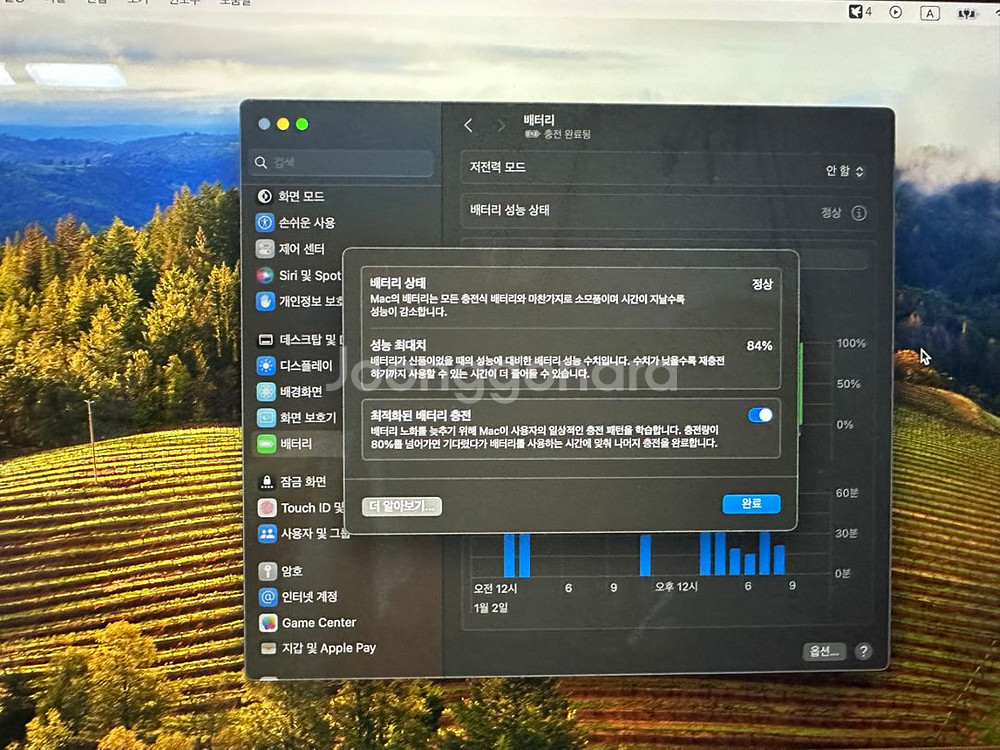Click 성능 최대치 heading in dialog
Screen dimensions: 1000x750
tap(398, 345)
